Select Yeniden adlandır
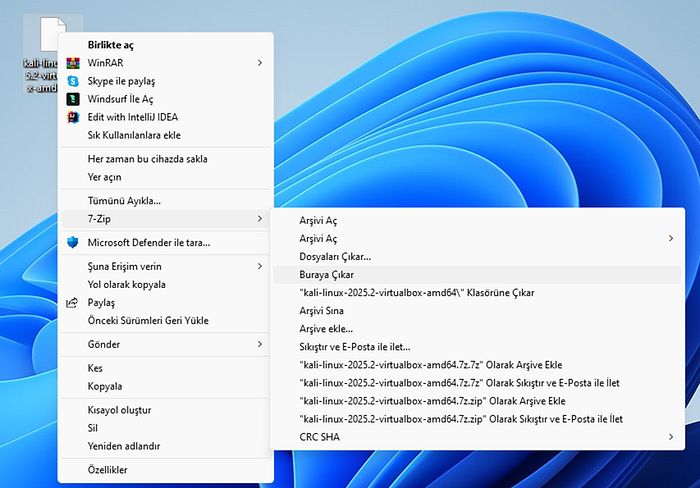This screenshot has height=488, width=700. pos(166,446)
